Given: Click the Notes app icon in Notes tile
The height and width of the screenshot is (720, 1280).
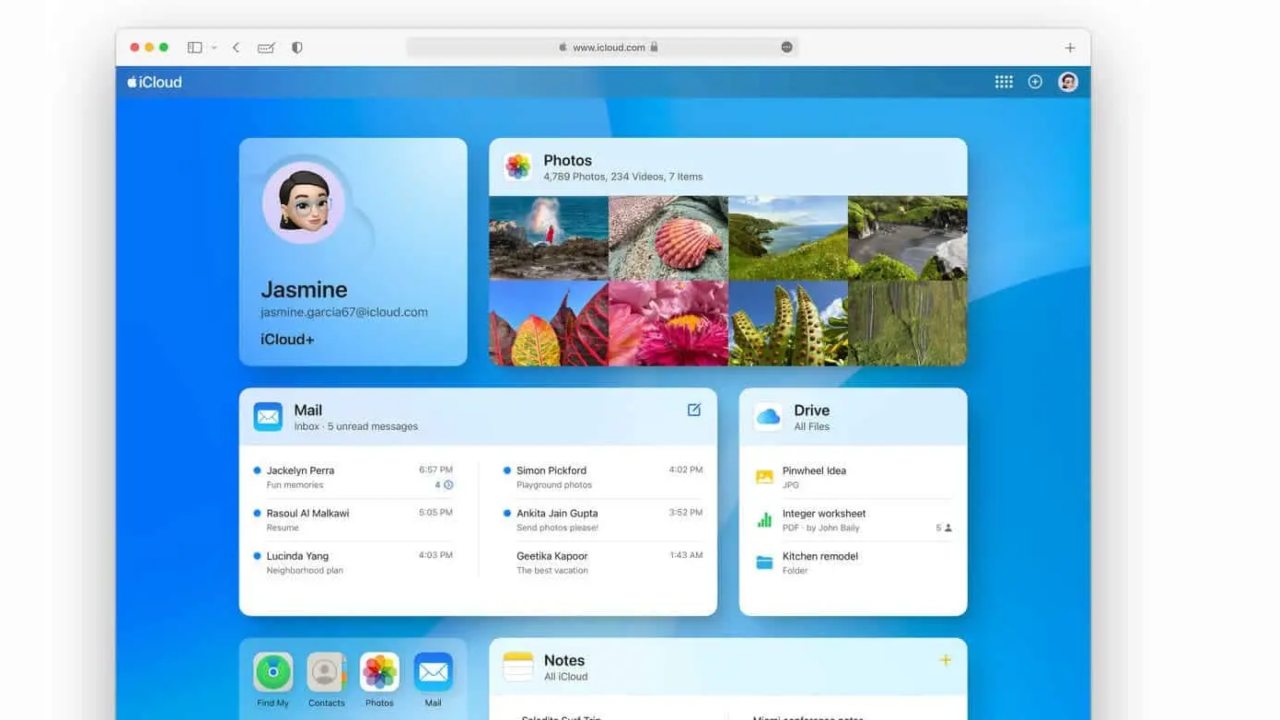Looking at the screenshot, I should point(518,666).
